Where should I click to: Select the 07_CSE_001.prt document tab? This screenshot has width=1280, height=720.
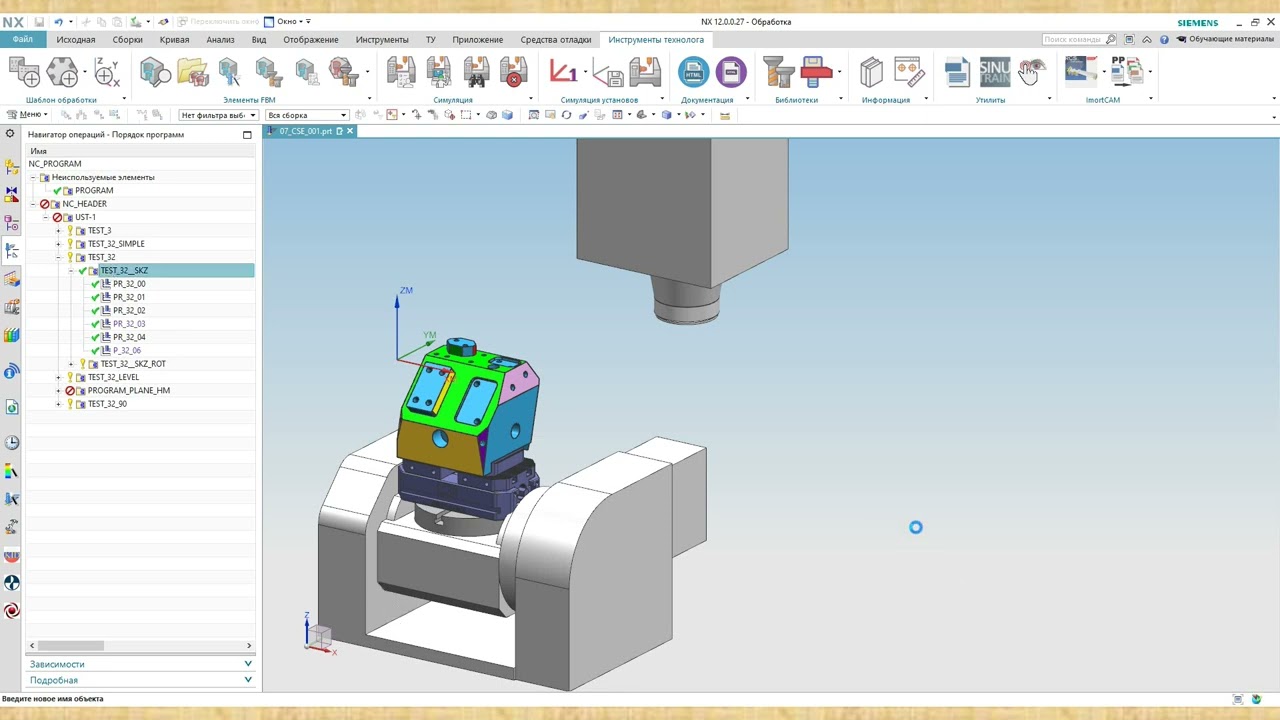[x=305, y=131]
